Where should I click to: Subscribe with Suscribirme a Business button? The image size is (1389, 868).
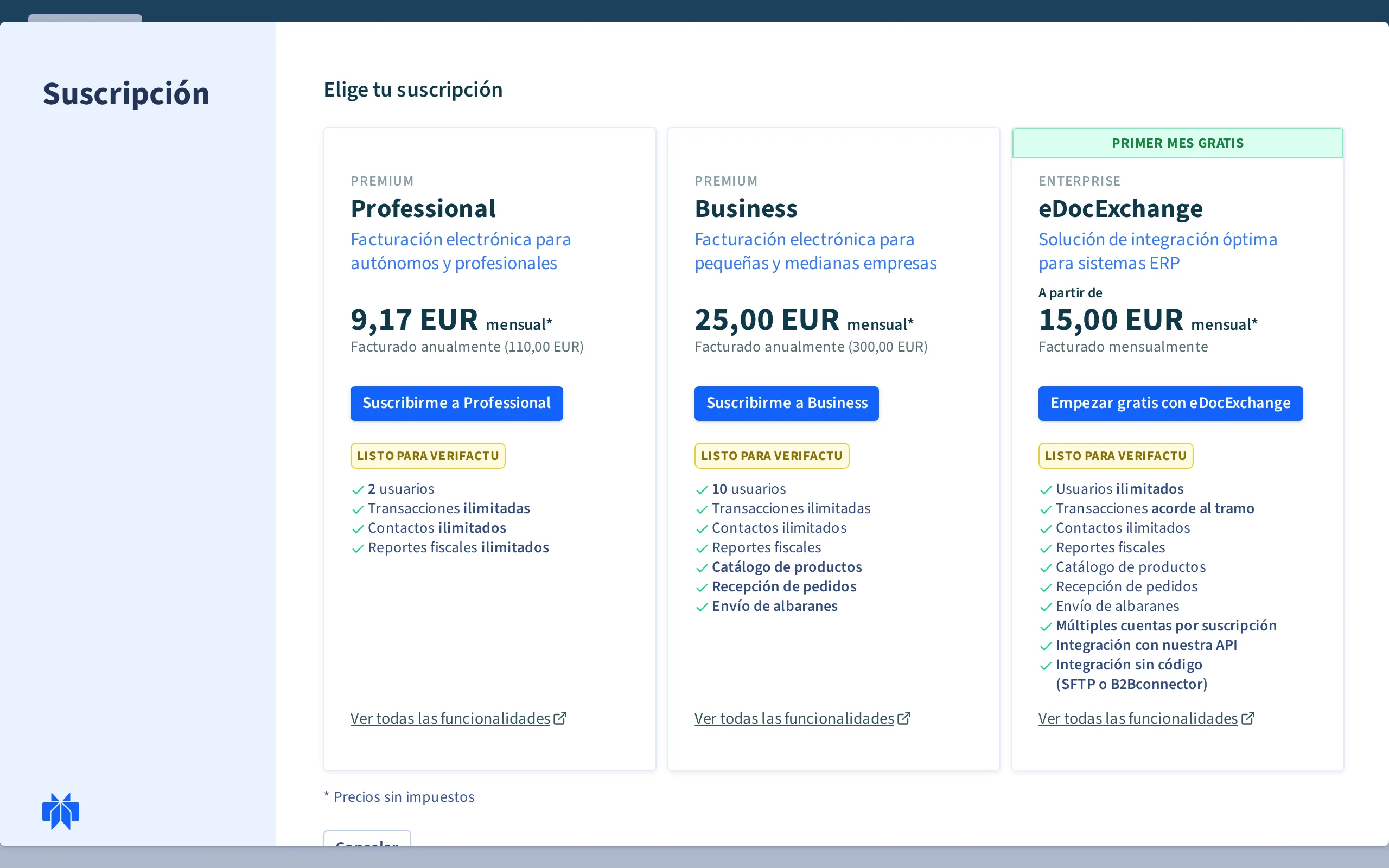pos(786,403)
